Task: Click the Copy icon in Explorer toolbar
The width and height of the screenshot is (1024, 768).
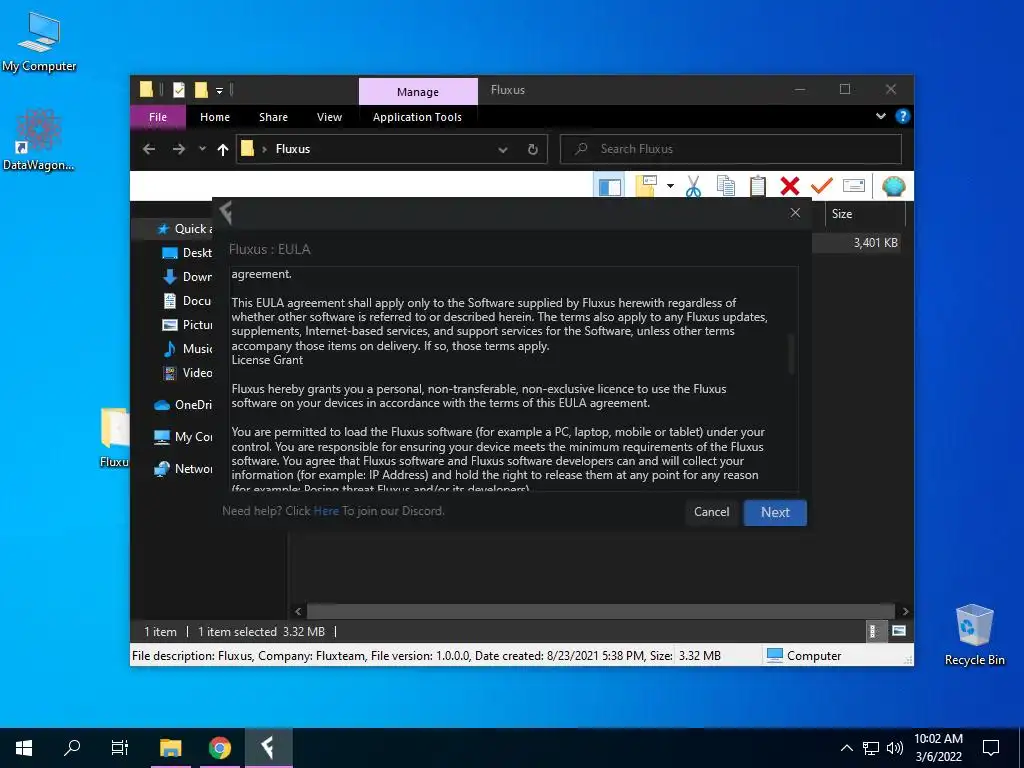Action: [x=726, y=186]
